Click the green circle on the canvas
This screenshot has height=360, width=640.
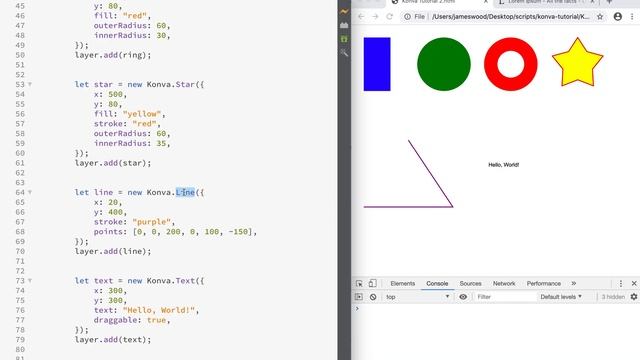(x=444, y=64)
